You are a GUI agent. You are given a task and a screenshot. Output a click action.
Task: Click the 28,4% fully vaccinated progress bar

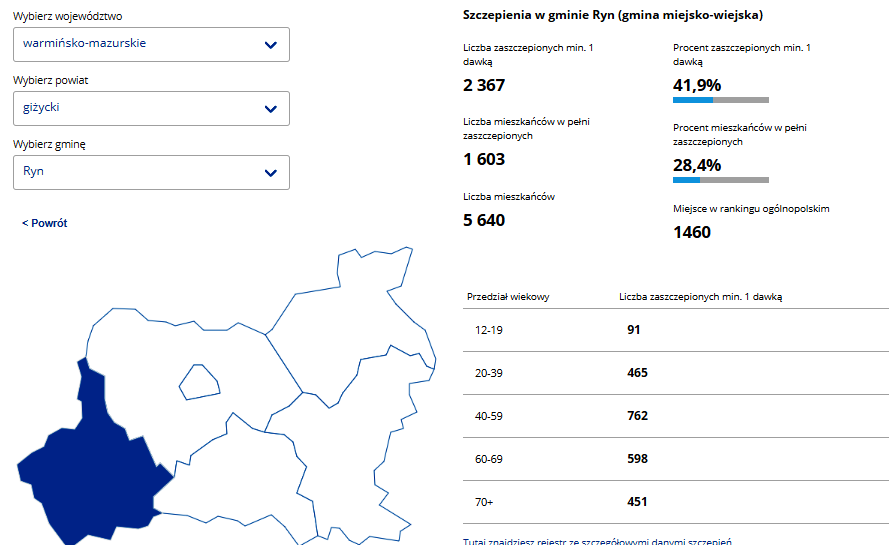720,180
